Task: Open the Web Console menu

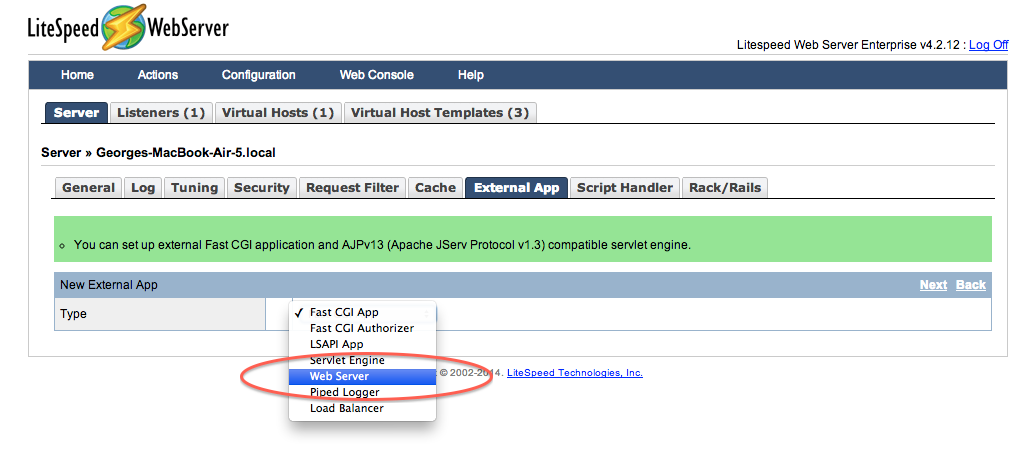Action: pos(376,75)
